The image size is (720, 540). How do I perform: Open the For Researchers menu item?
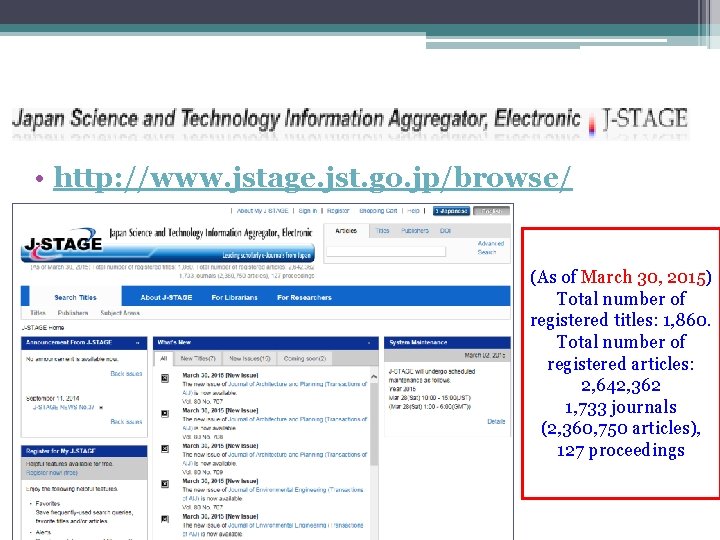(x=304, y=298)
